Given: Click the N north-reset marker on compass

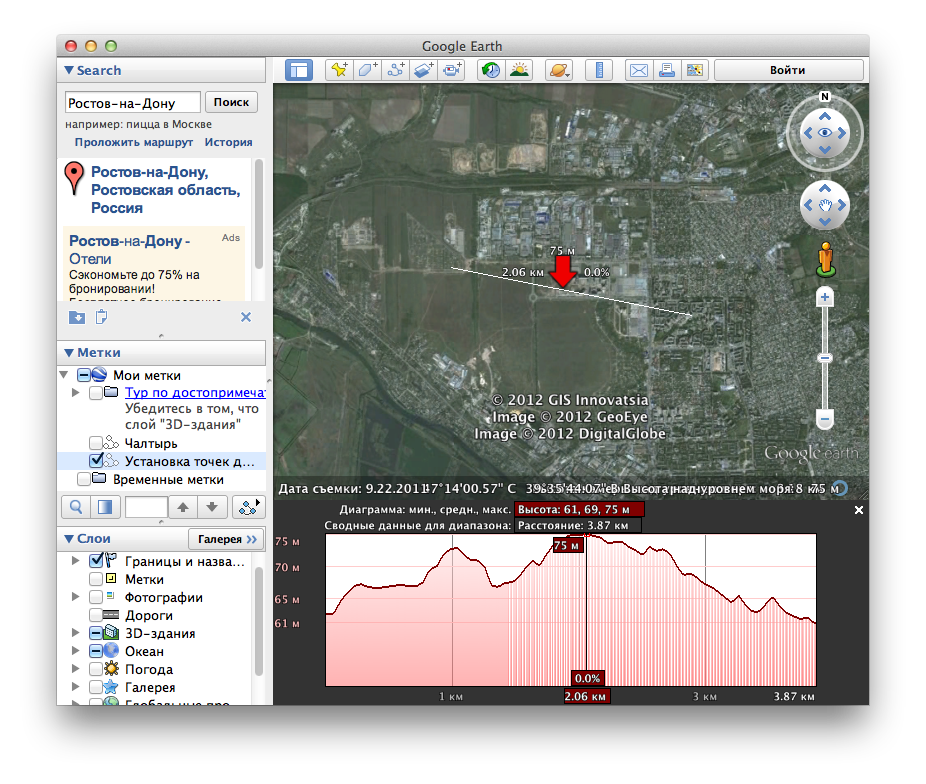Looking at the screenshot, I should (x=825, y=97).
